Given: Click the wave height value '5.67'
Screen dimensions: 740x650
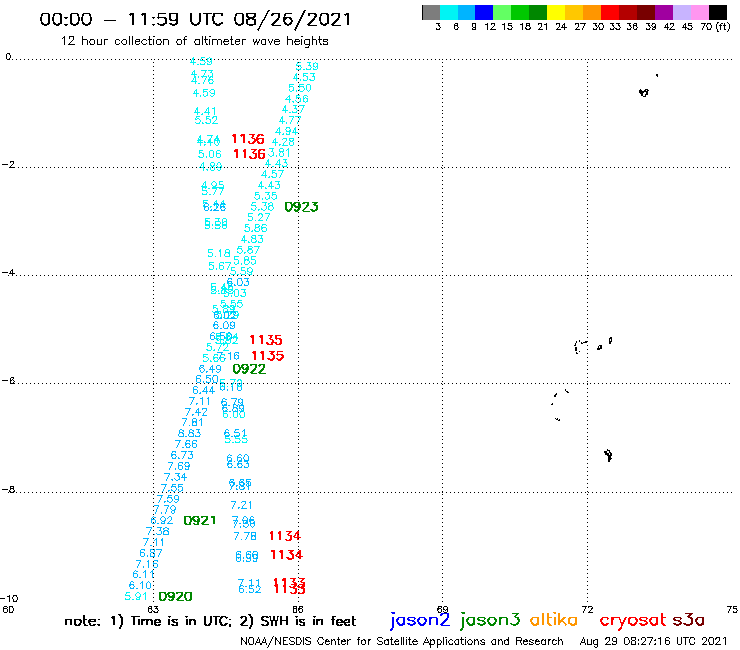Looking at the screenshot, I should click(x=220, y=266).
